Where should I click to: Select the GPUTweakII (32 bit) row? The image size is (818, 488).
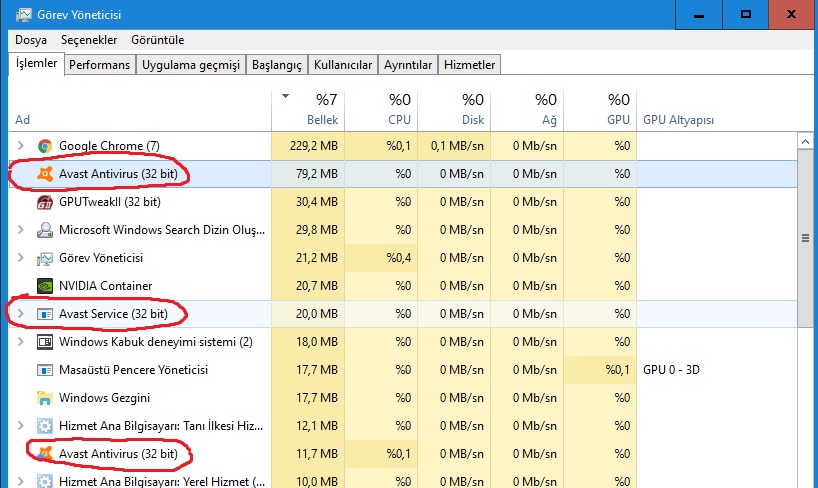(403, 202)
